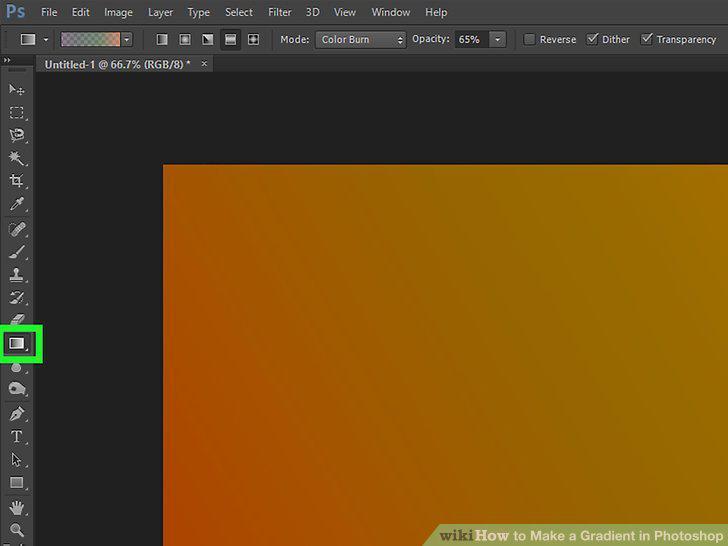Select the History Brush tool
The width and height of the screenshot is (728, 546).
pos(17,297)
